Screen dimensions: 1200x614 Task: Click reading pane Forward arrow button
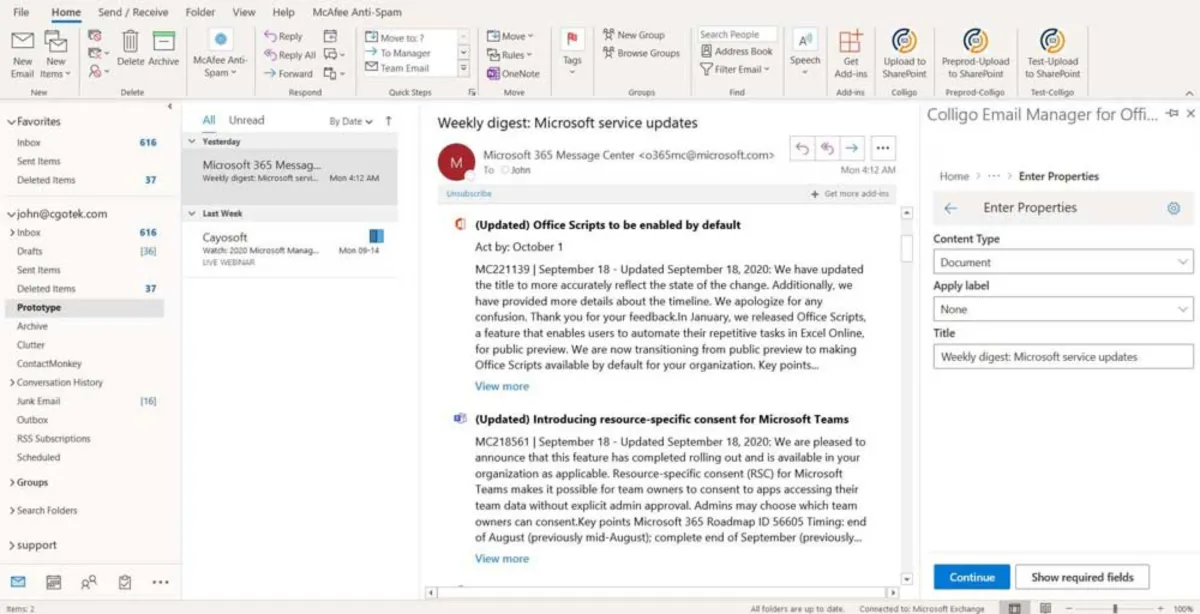[851, 149]
